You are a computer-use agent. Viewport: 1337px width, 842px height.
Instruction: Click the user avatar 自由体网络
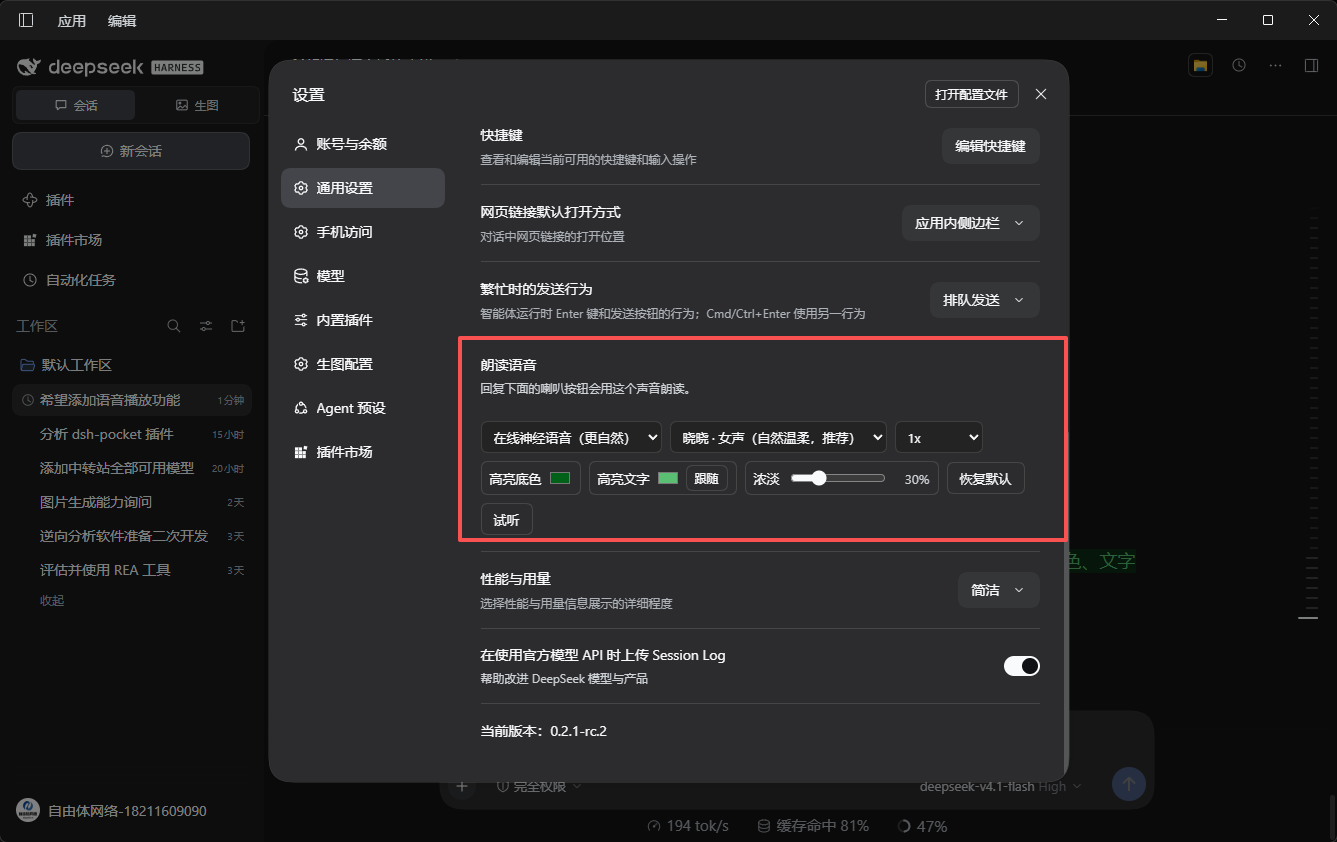point(28,811)
